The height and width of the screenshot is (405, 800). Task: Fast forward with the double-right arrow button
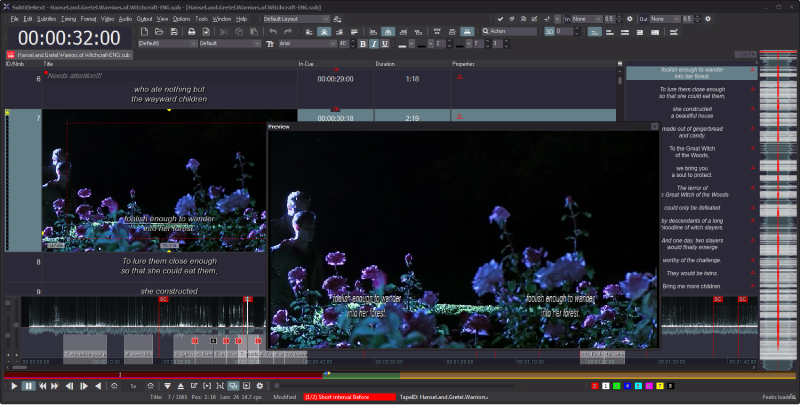click(55, 386)
